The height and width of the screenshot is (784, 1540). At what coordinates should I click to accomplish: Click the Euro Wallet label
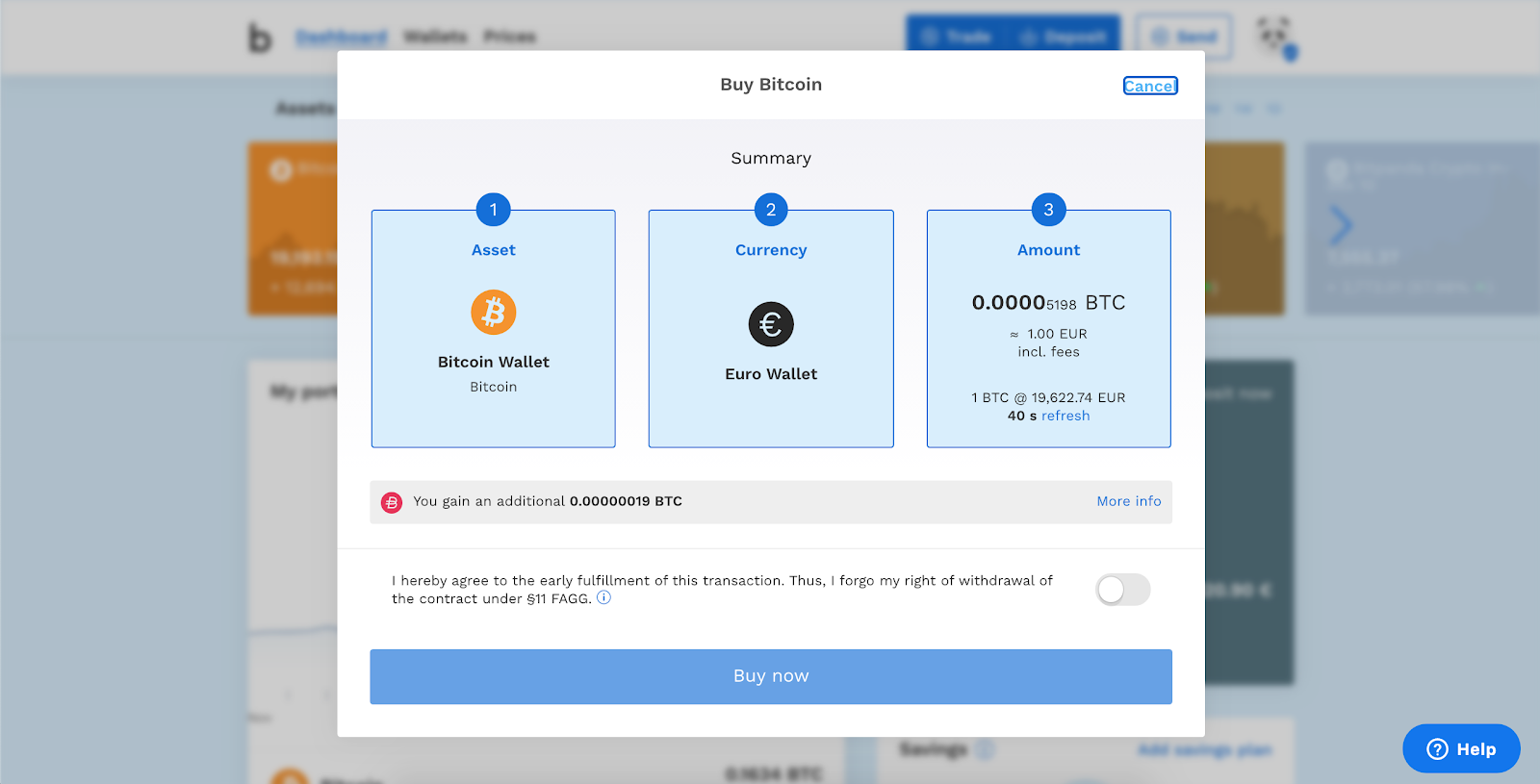pyautogui.click(x=771, y=374)
